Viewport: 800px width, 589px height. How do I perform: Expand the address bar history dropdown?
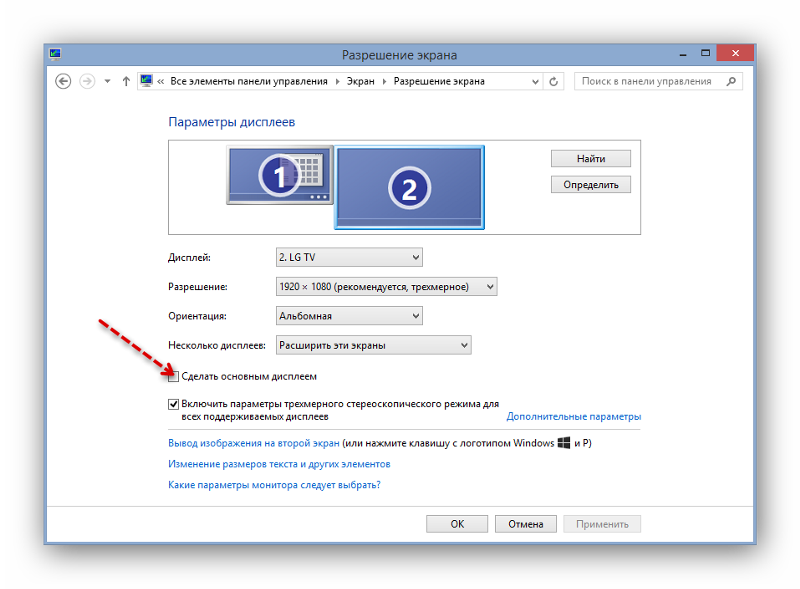pos(535,82)
